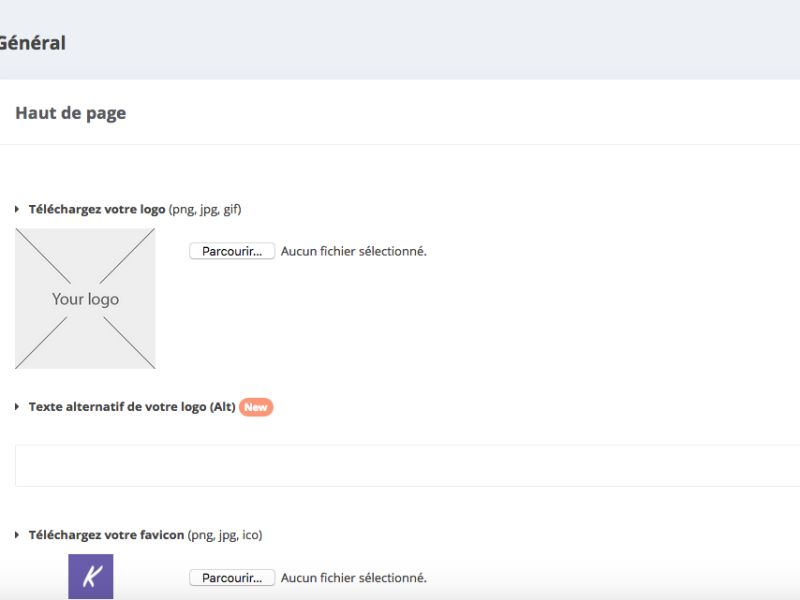The image size is (800, 600).
Task: Click the alt text input field for logo
Action: point(407,465)
